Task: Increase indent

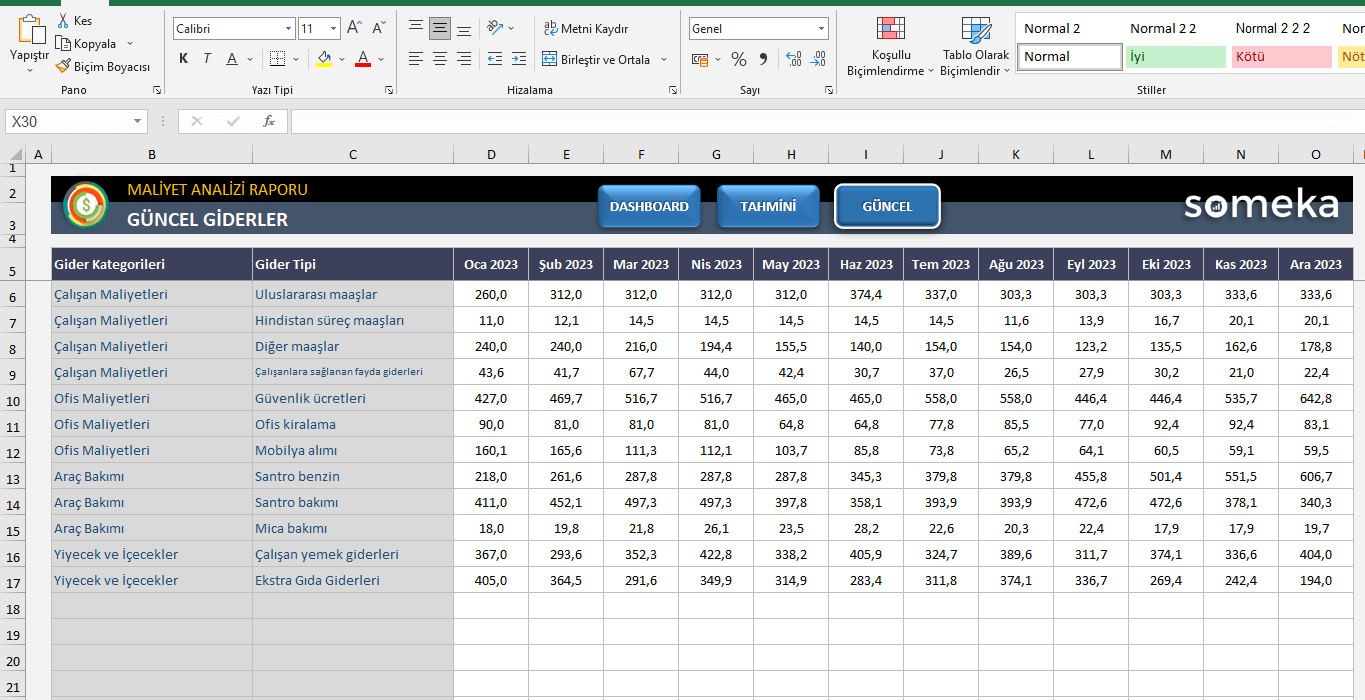Action: point(518,59)
